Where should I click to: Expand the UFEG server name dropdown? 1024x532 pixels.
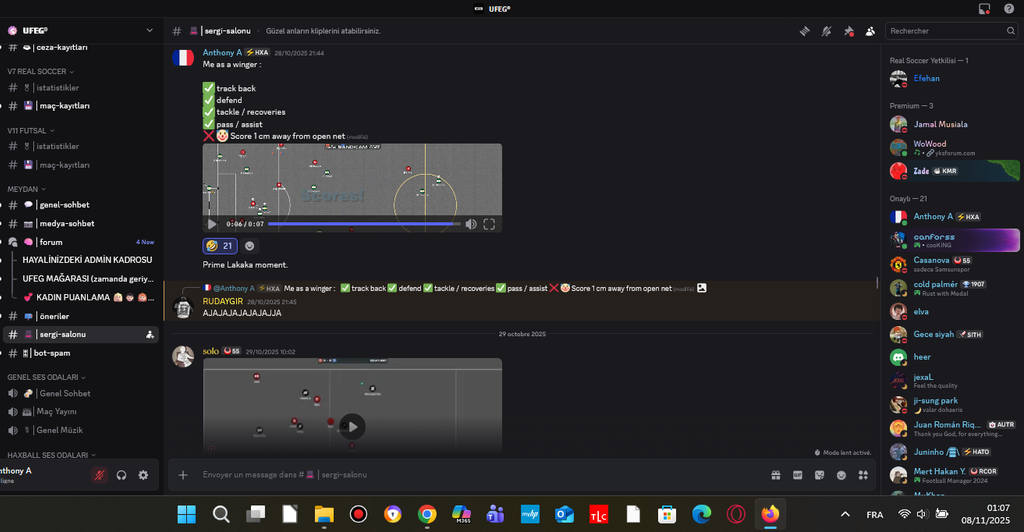(x=149, y=31)
